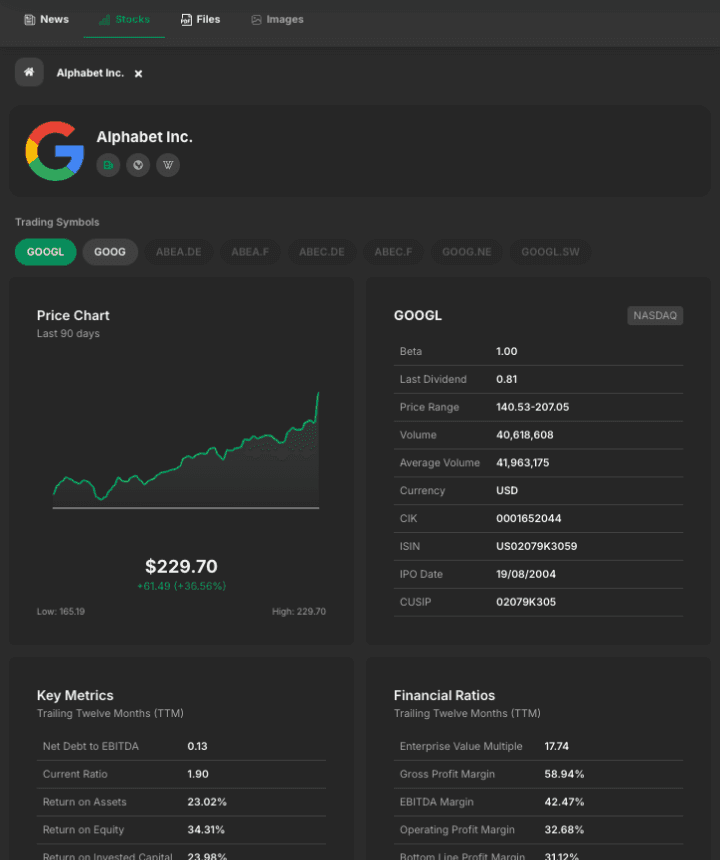Choose the ABEC.DE symbol pill
720x860 pixels.
coord(322,252)
